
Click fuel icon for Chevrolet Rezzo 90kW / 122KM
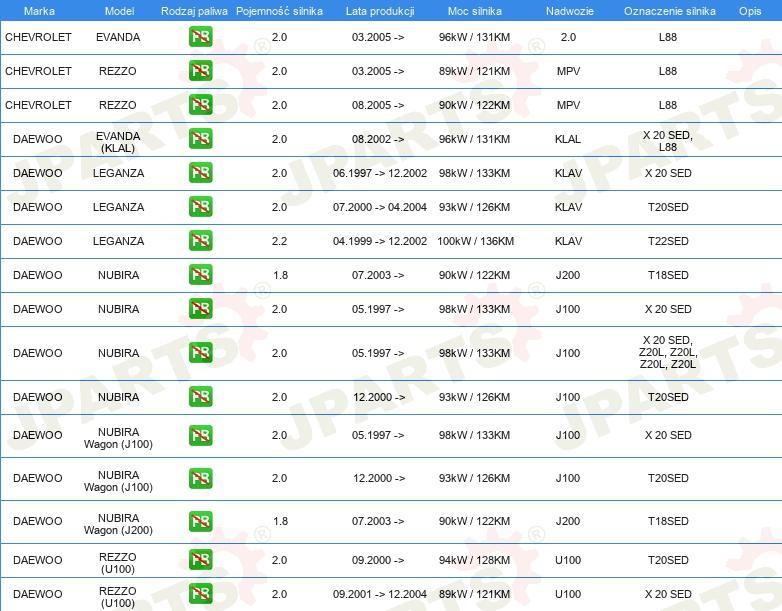point(200,105)
